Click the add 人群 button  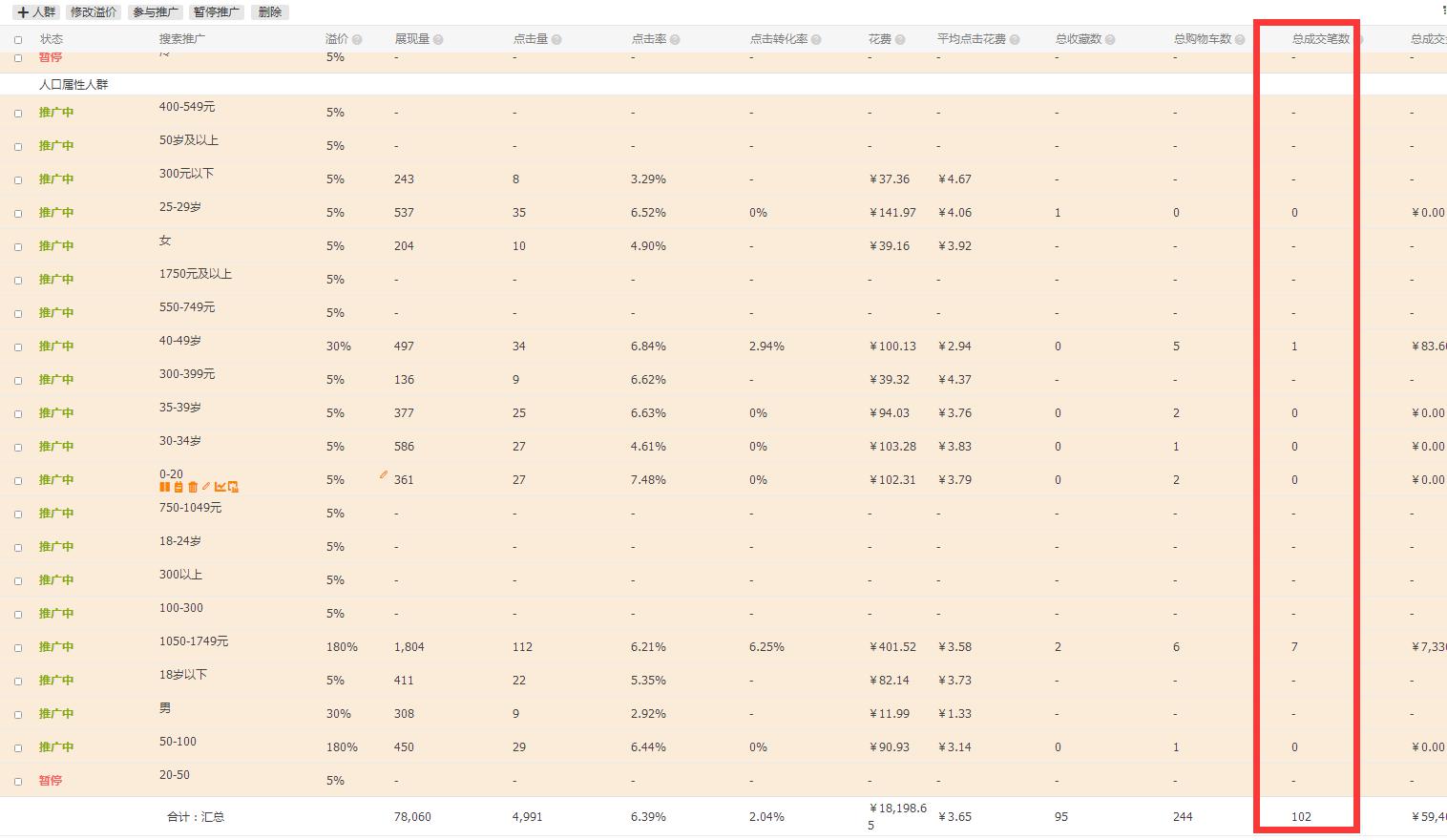click(37, 12)
